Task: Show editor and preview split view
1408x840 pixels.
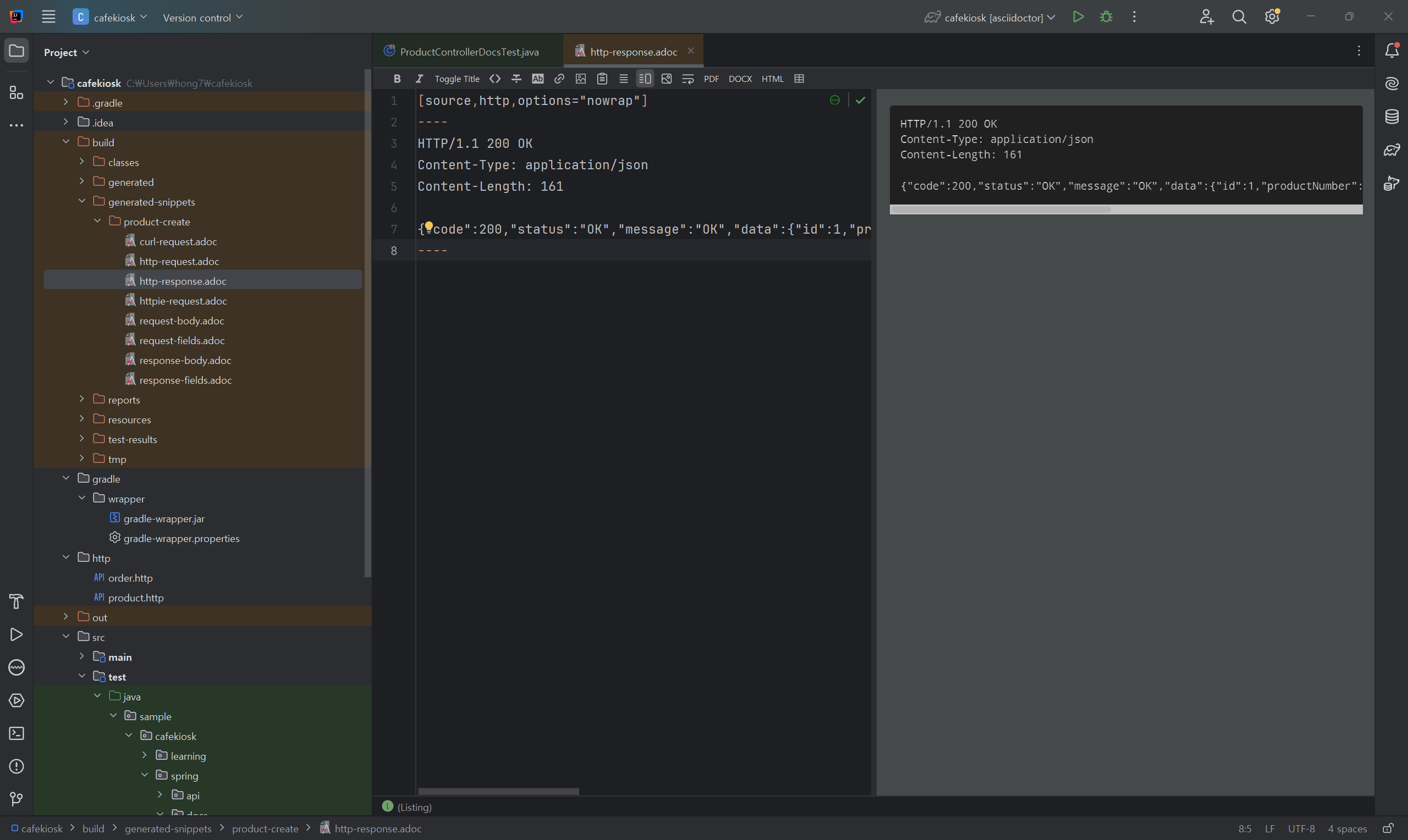Action: [644, 79]
